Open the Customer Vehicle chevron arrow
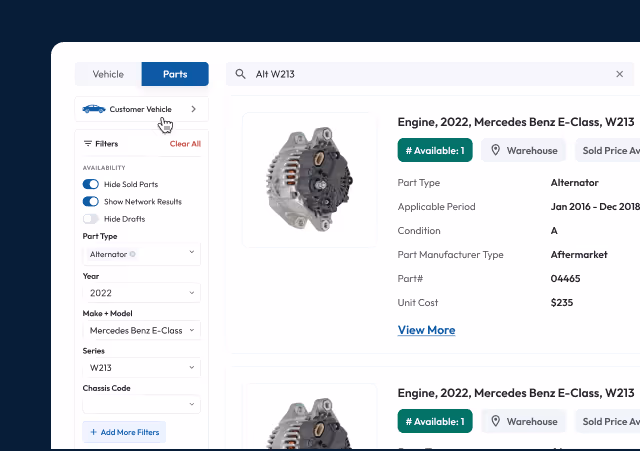The image size is (640, 451). point(193,109)
